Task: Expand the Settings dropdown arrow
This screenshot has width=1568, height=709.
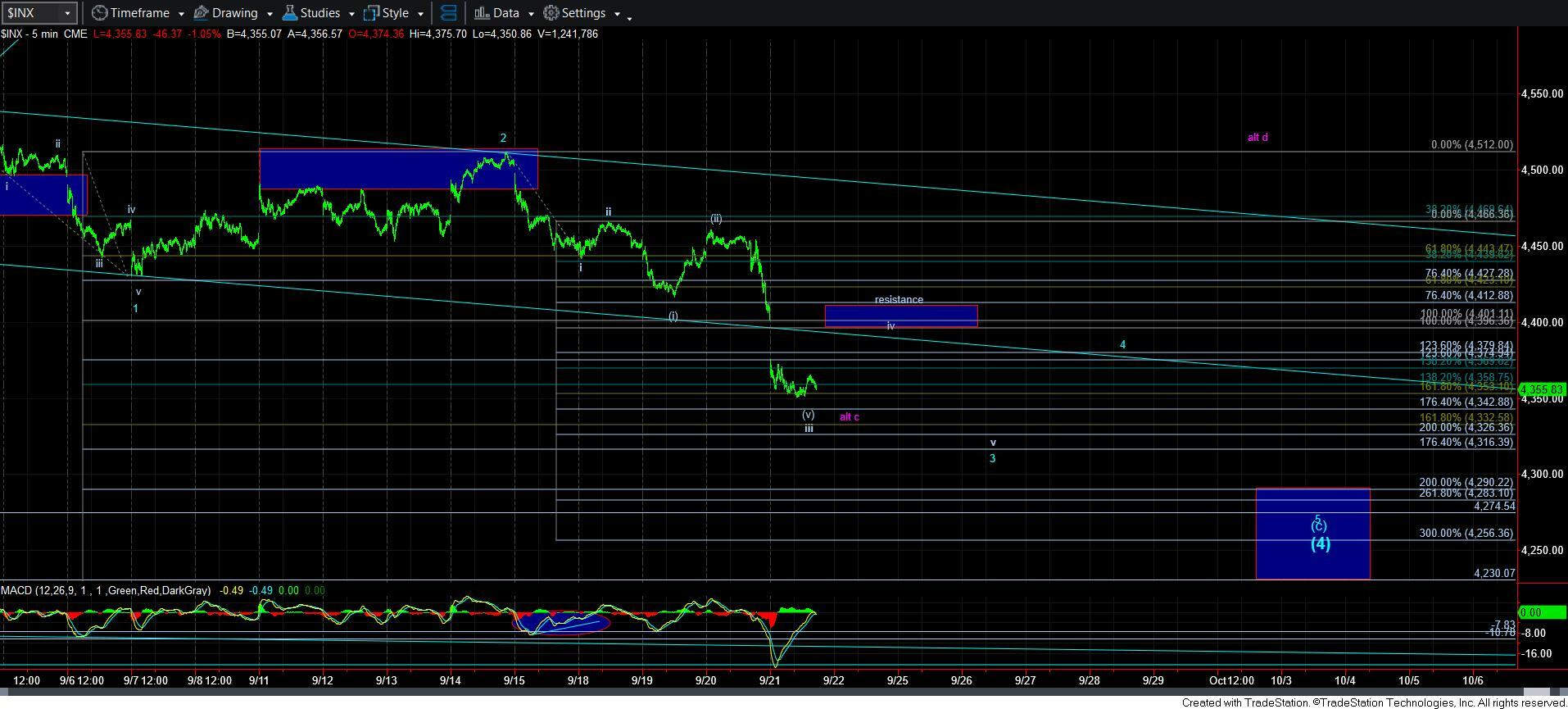Action: pyautogui.click(x=617, y=14)
